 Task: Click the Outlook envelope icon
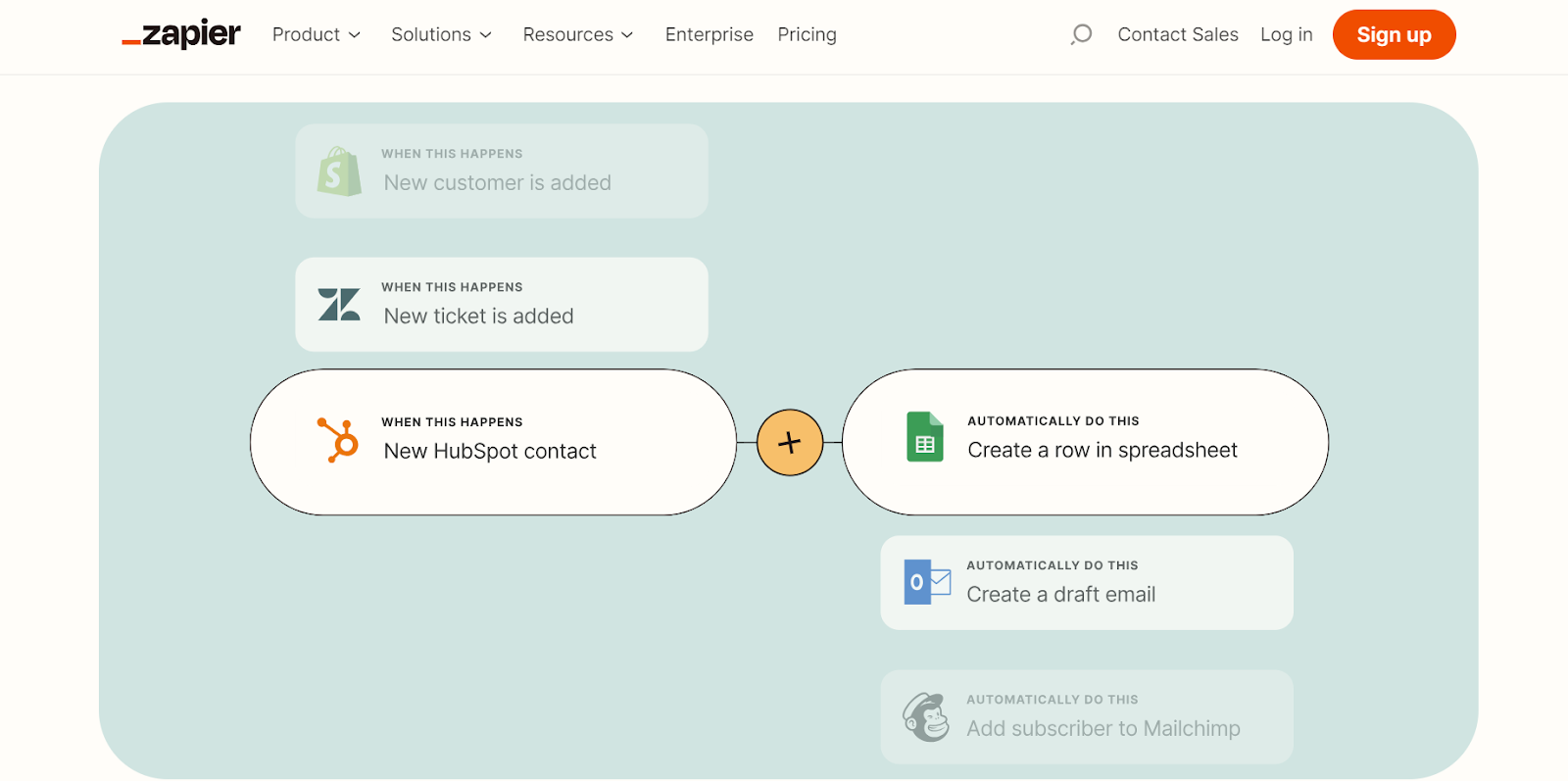point(927,582)
